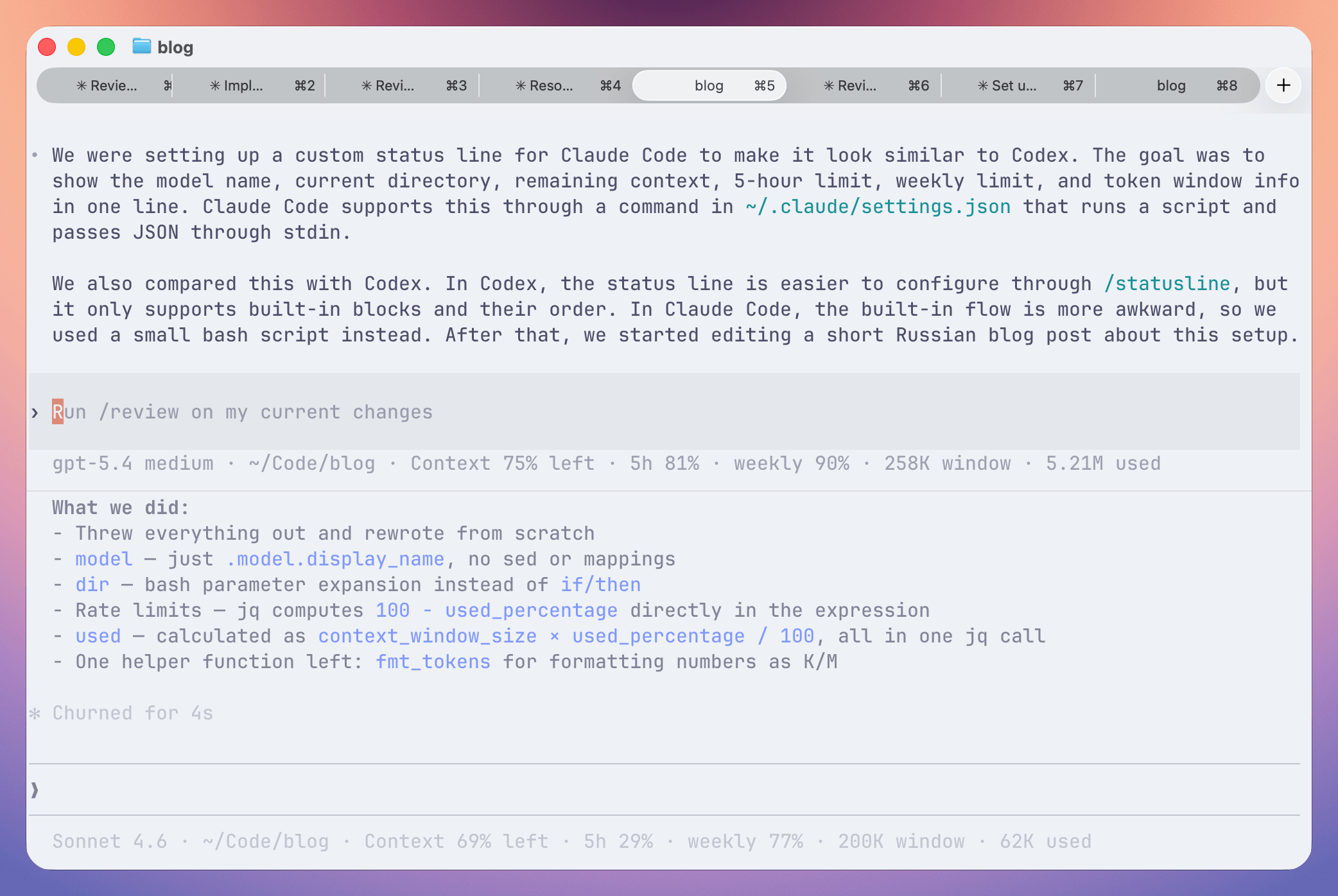Open the 'Revi...' tab labeled ⌘6
Image resolution: width=1338 pixels, height=896 pixels.
point(864,85)
